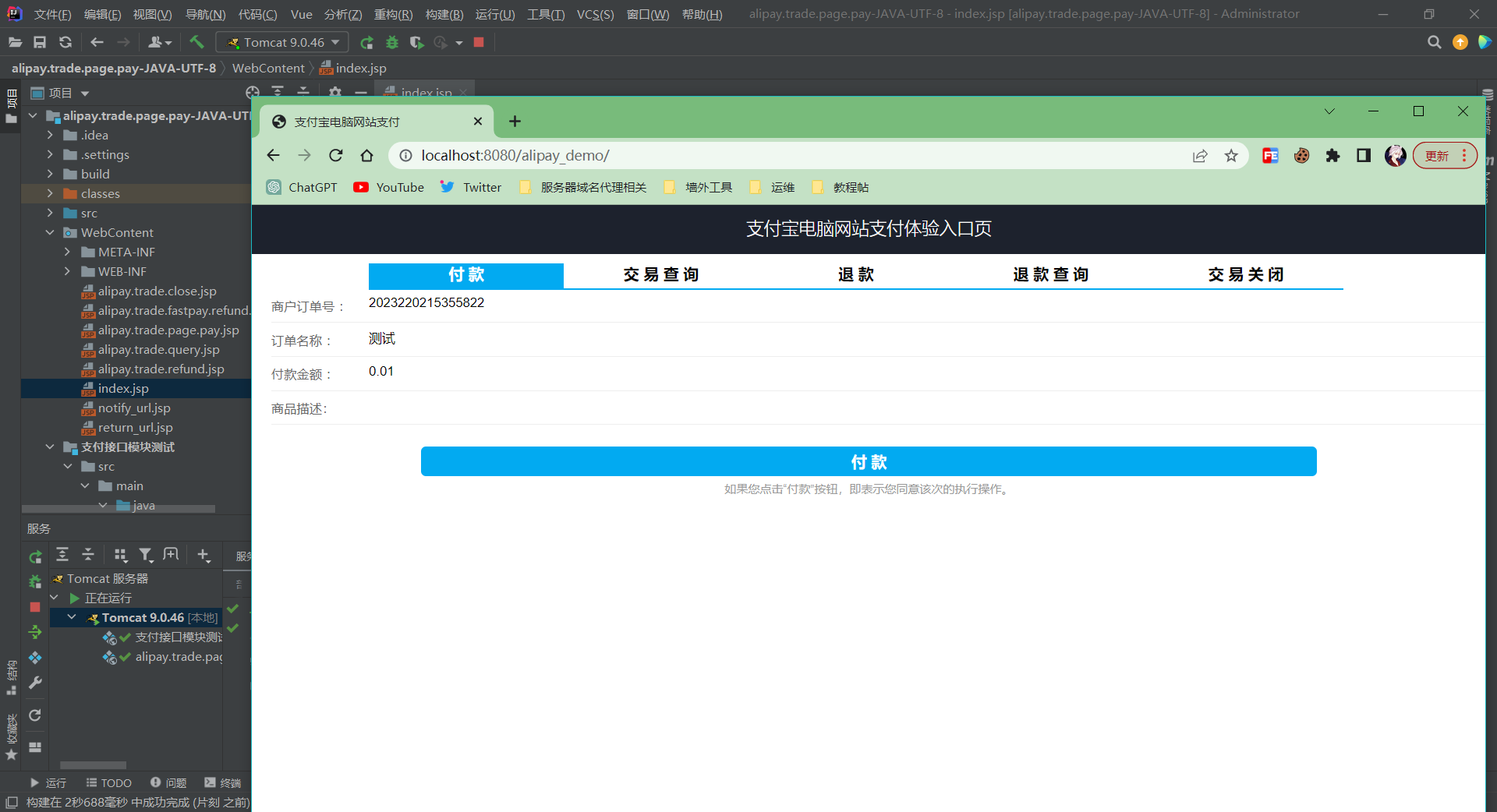The width and height of the screenshot is (1497, 812).
Task: Toggle the 结构 tool window stripe button
Action: point(11,678)
